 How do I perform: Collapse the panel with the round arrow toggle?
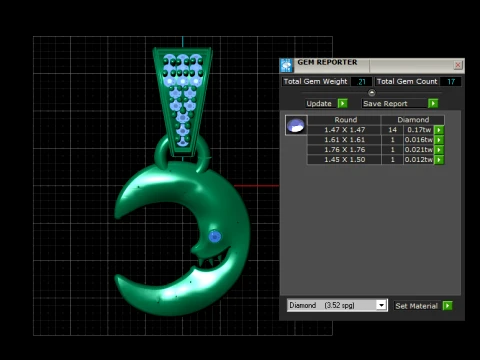pyautogui.click(x=372, y=93)
